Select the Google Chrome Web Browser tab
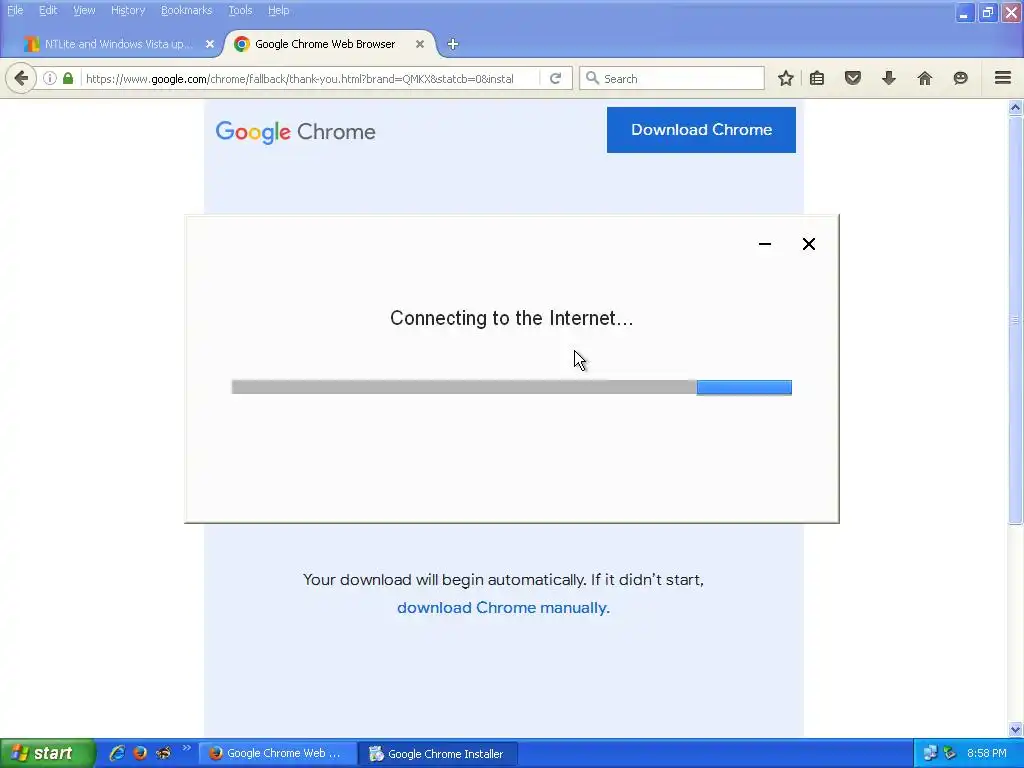This screenshot has height=768, width=1024. [x=330, y=44]
